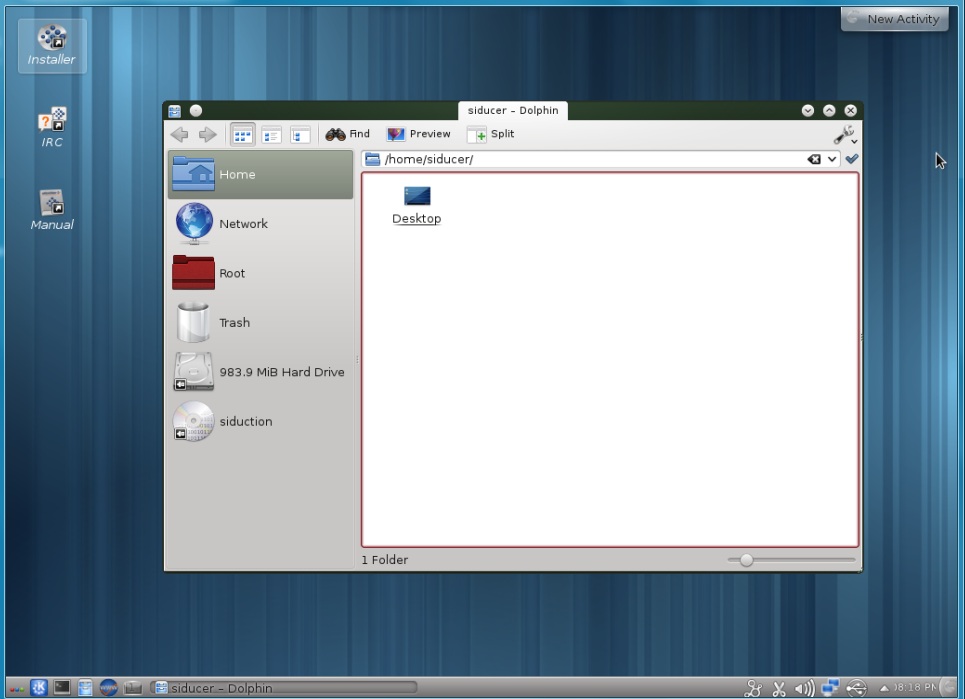The image size is (965, 699).
Task: Minimize the Dolphin window
Action: (808, 111)
